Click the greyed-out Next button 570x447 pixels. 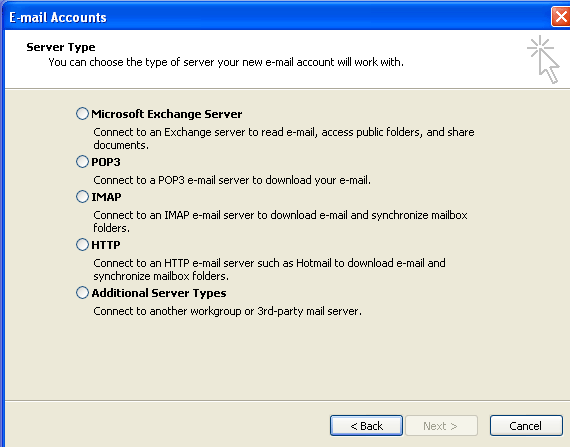tap(441, 426)
